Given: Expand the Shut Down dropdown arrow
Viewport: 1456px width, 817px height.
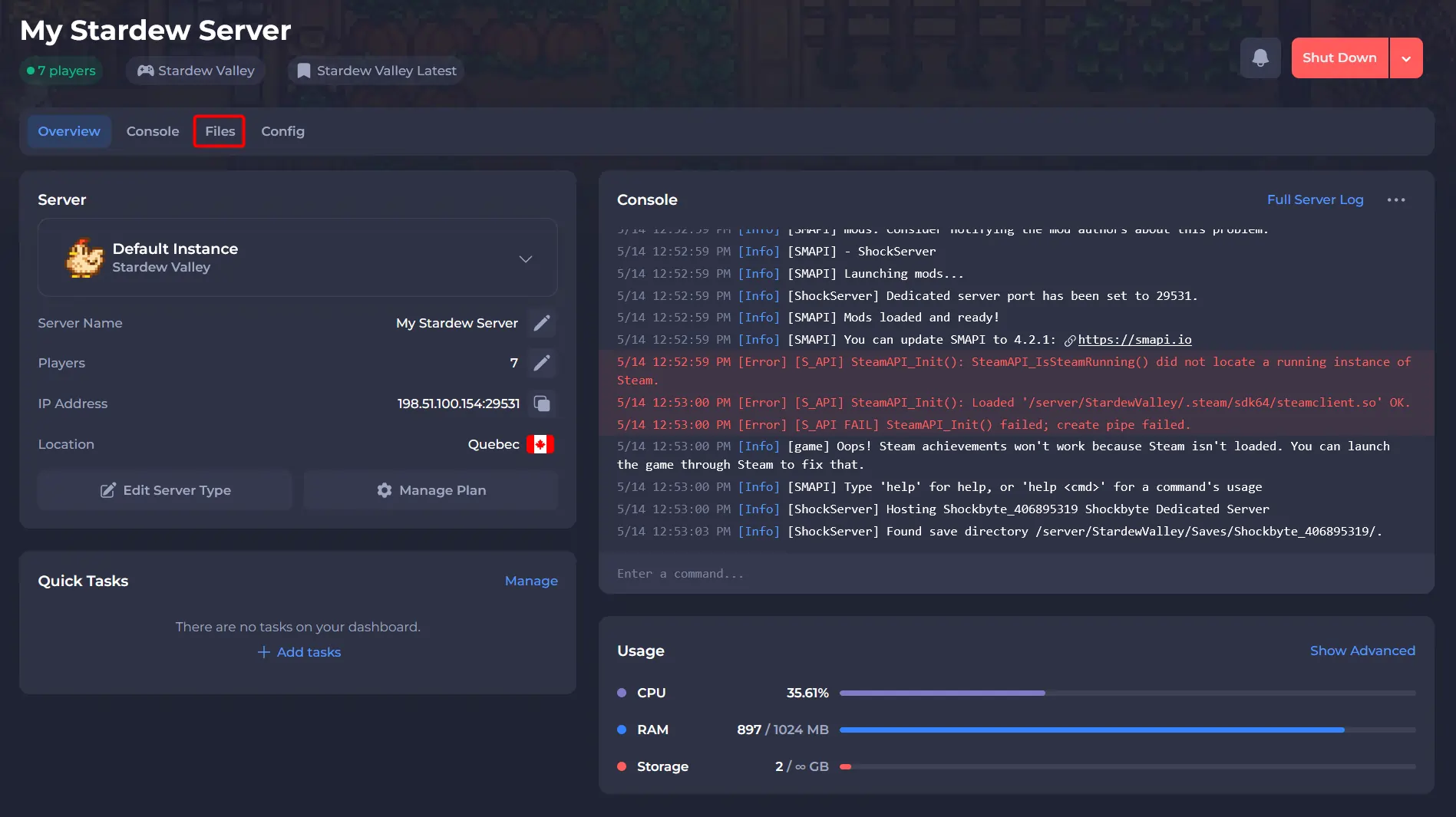Looking at the screenshot, I should point(1406,58).
